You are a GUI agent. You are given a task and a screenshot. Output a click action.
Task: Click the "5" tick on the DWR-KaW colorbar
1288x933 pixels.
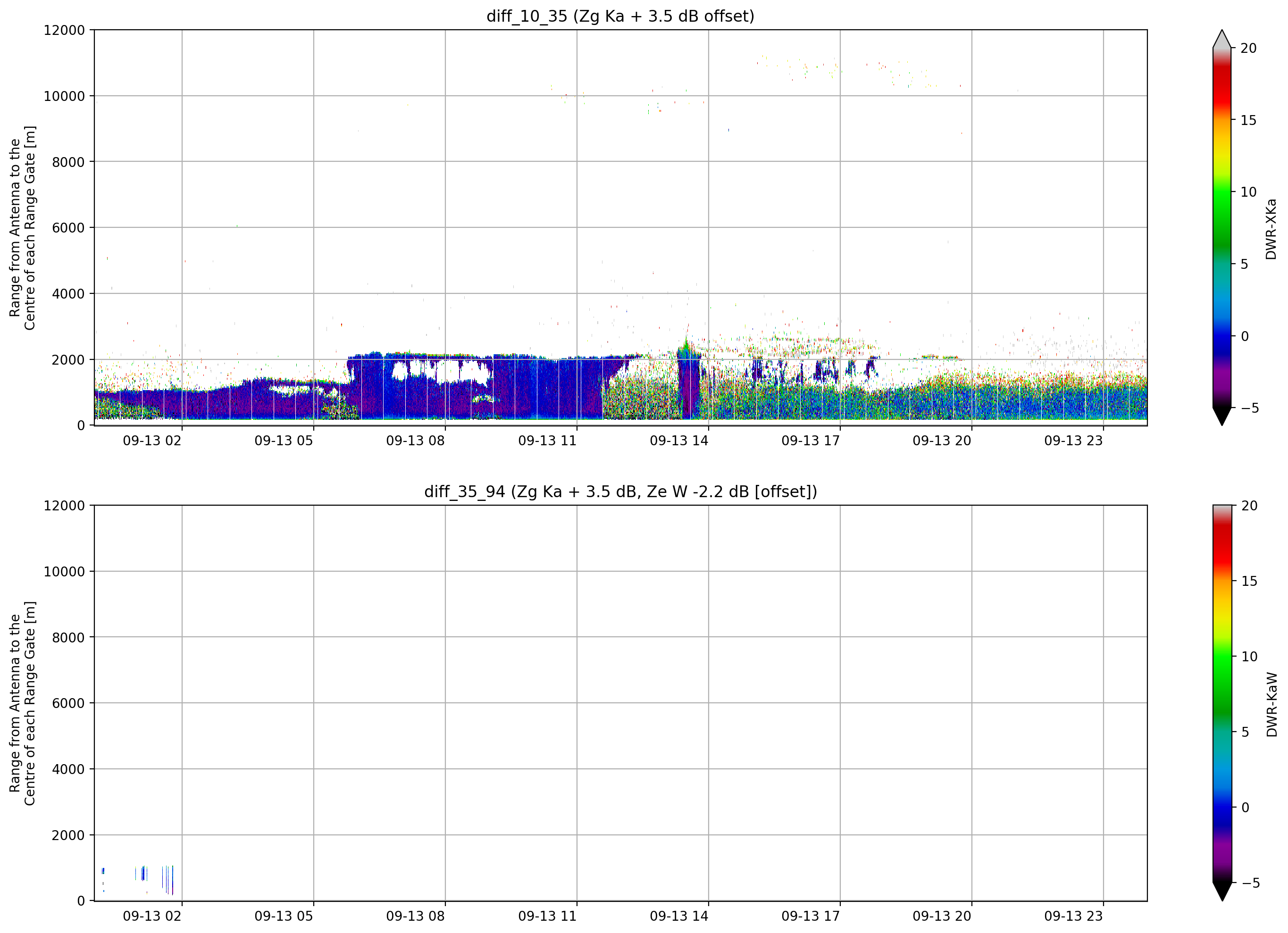pyautogui.click(x=1245, y=732)
